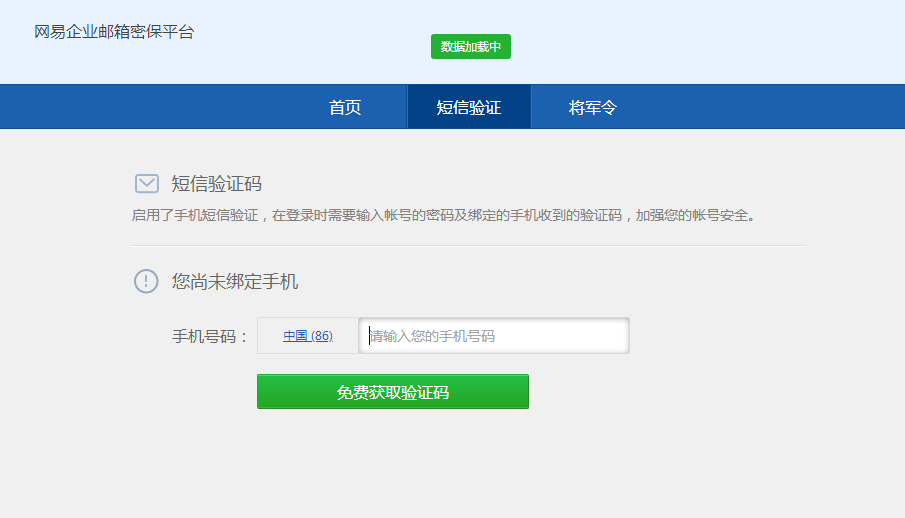
Task: Click the 您尚未绑定手机 notice text
Action: click(x=234, y=281)
